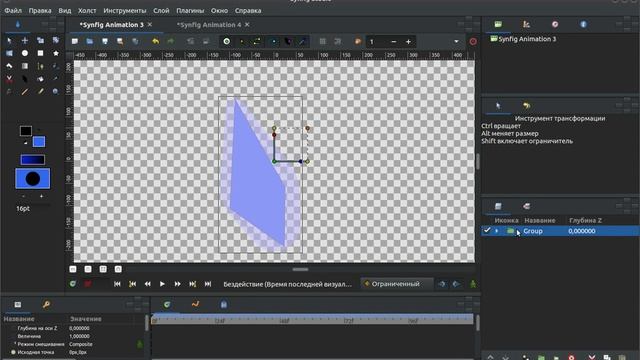
Task: Select the Fill bucket tool
Action: tap(40, 79)
